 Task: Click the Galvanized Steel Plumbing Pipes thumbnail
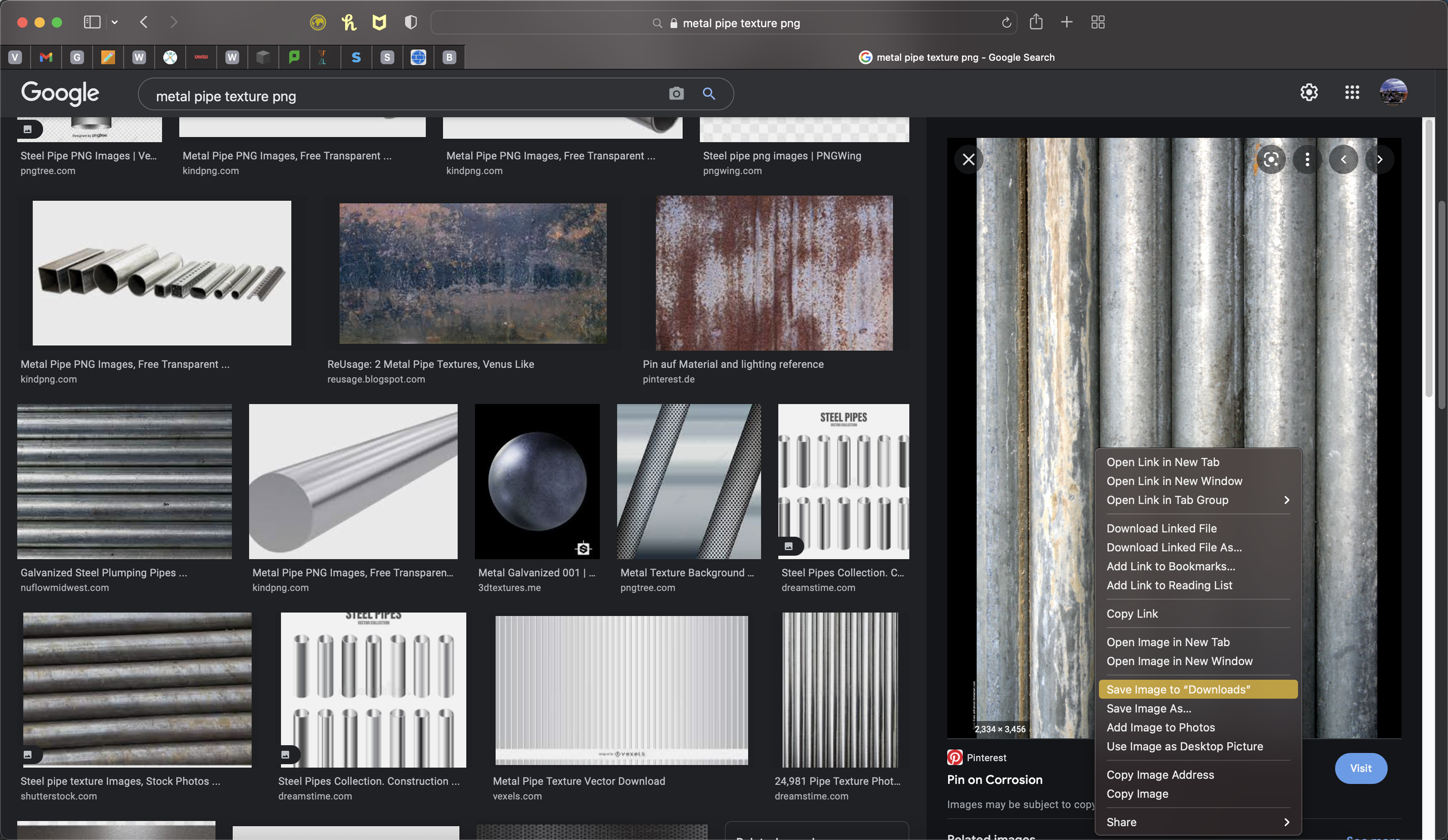(x=124, y=481)
